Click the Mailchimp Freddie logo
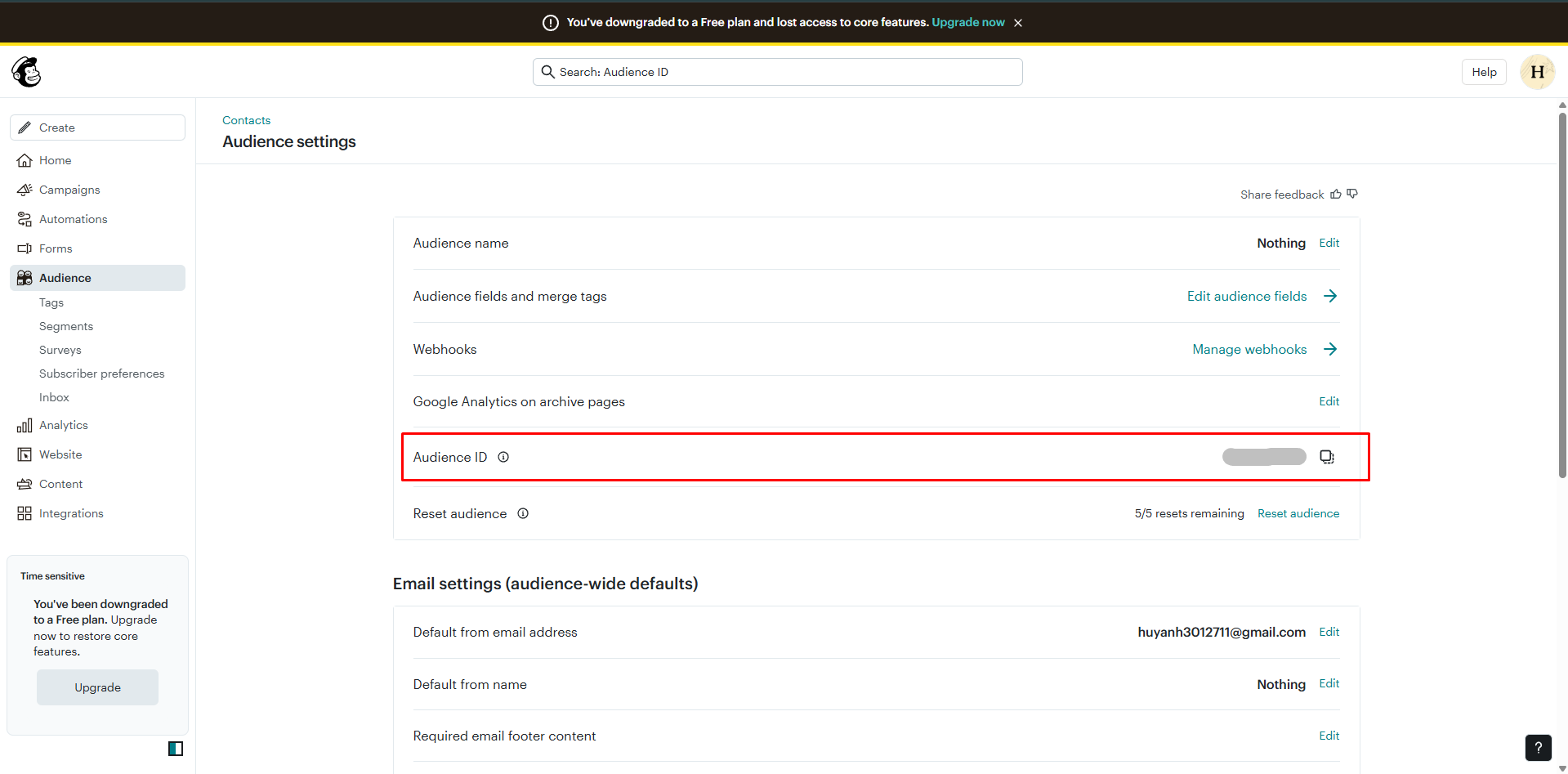 26,72
